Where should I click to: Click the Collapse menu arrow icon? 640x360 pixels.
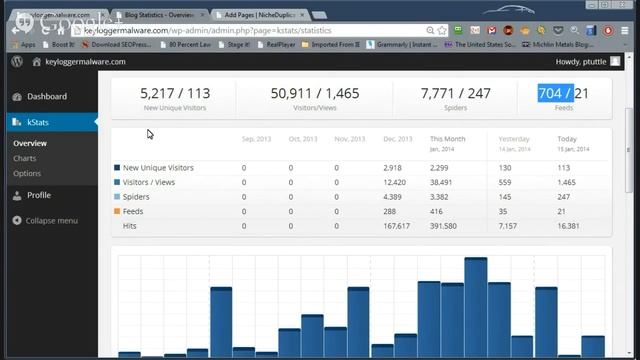[x=17, y=220]
